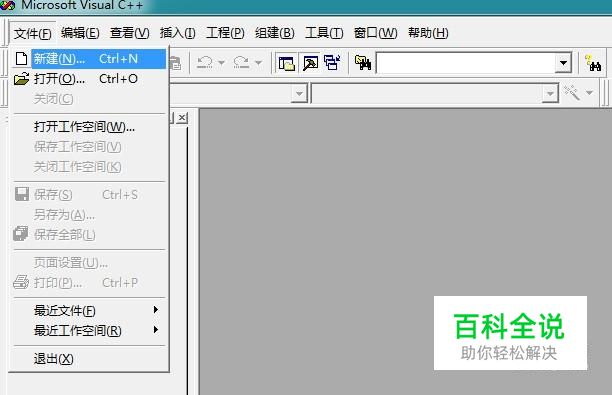This screenshot has width=612, height=395.
Task: Click the WizardBar actions wand icon
Action: [571, 93]
